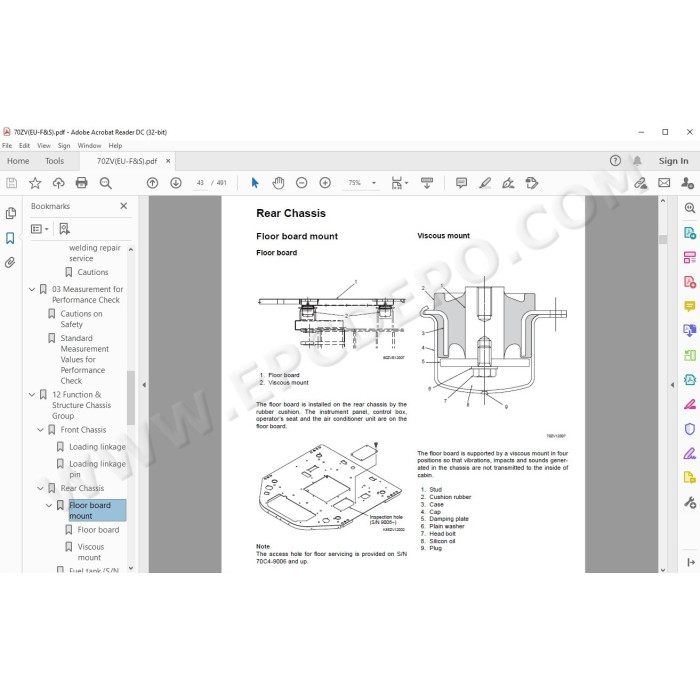700x700 pixels.
Task: Share a link to this file
Action: tap(641, 183)
